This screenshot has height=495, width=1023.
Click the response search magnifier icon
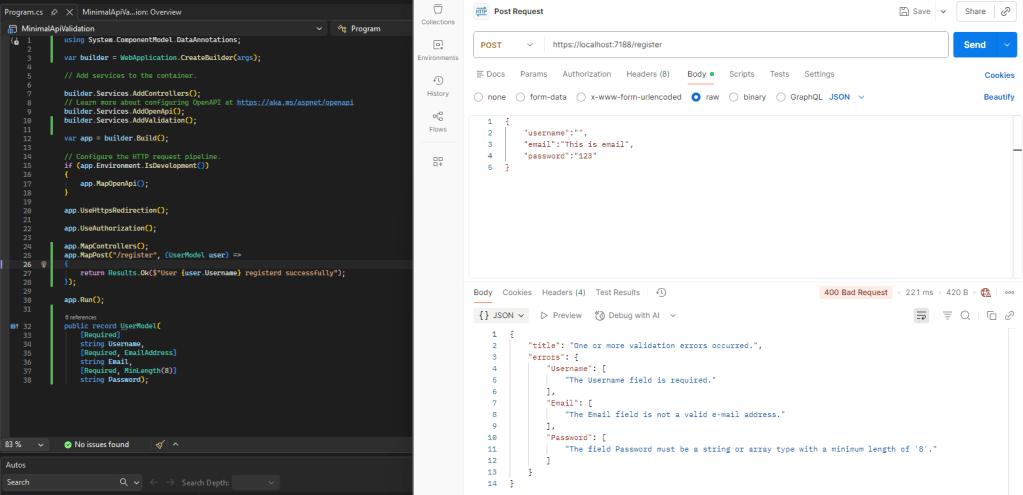[x=965, y=315]
